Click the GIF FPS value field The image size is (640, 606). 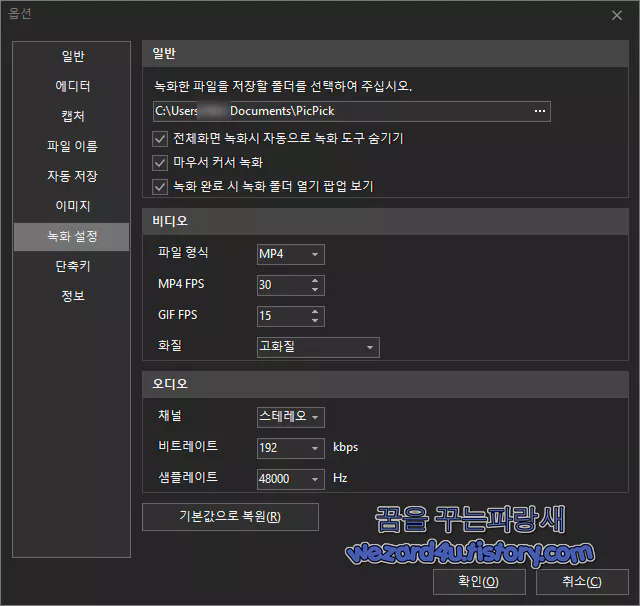pyautogui.click(x=283, y=316)
